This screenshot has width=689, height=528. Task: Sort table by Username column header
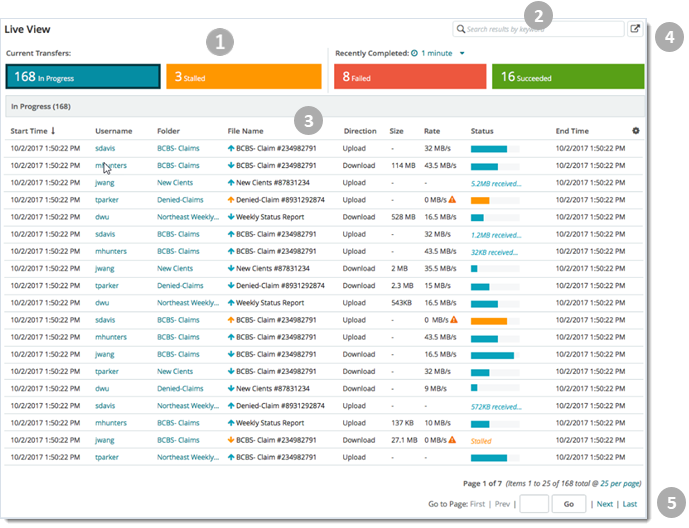[x=114, y=131]
